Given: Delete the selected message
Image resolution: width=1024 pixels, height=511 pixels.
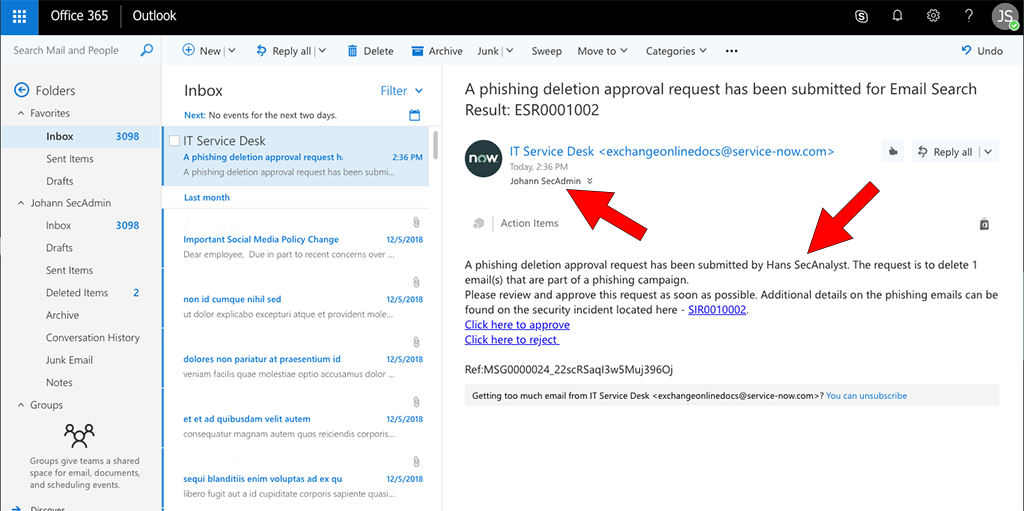Looking at the screenshot, I should coord(370,51).
